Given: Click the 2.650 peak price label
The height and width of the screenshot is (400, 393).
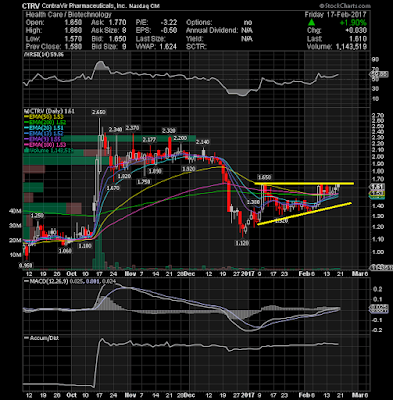Looking at the screenshot, I should (99, 112).
